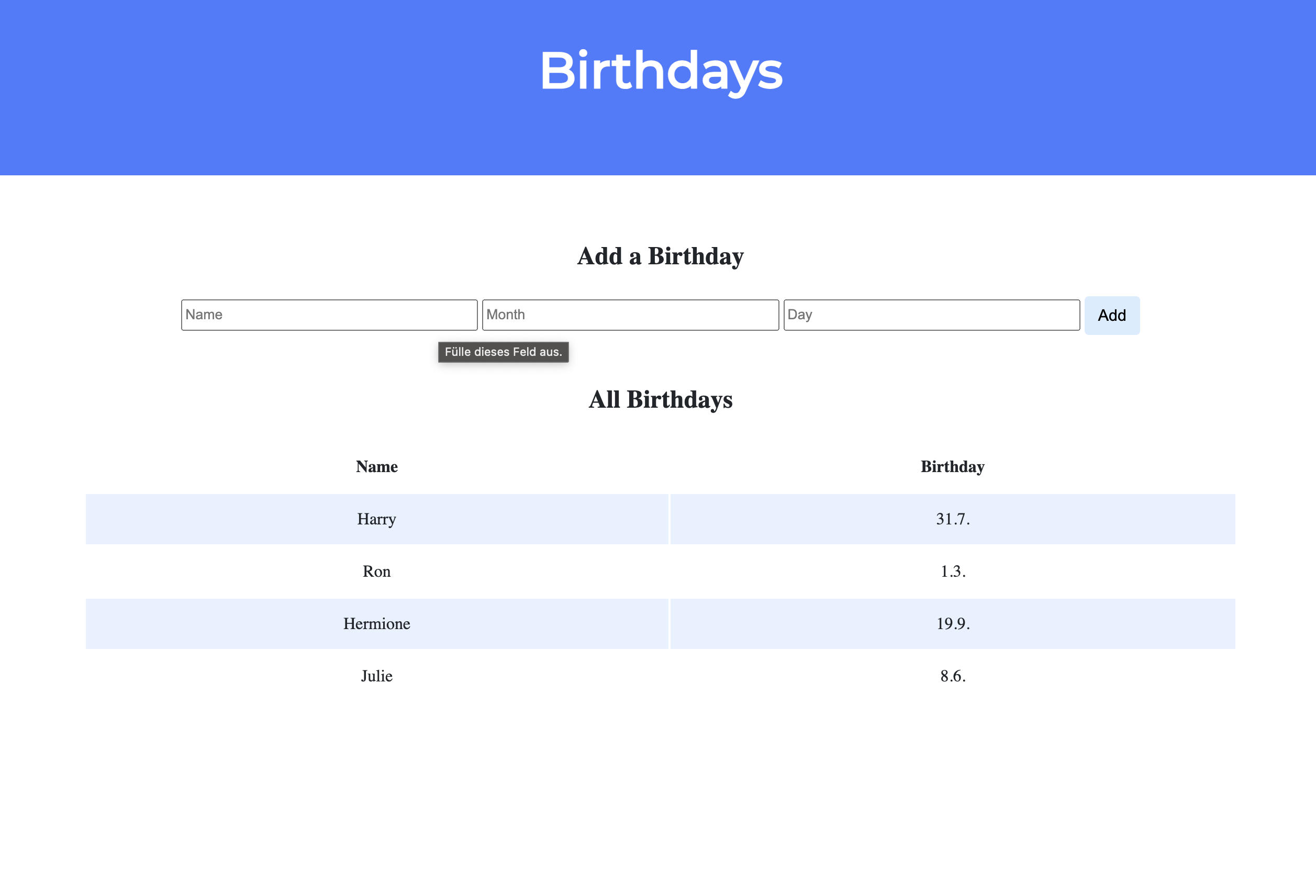Select the Hermione name cell
The height and width of the screenshot is (896, 1316).
[x=376, y=624]
